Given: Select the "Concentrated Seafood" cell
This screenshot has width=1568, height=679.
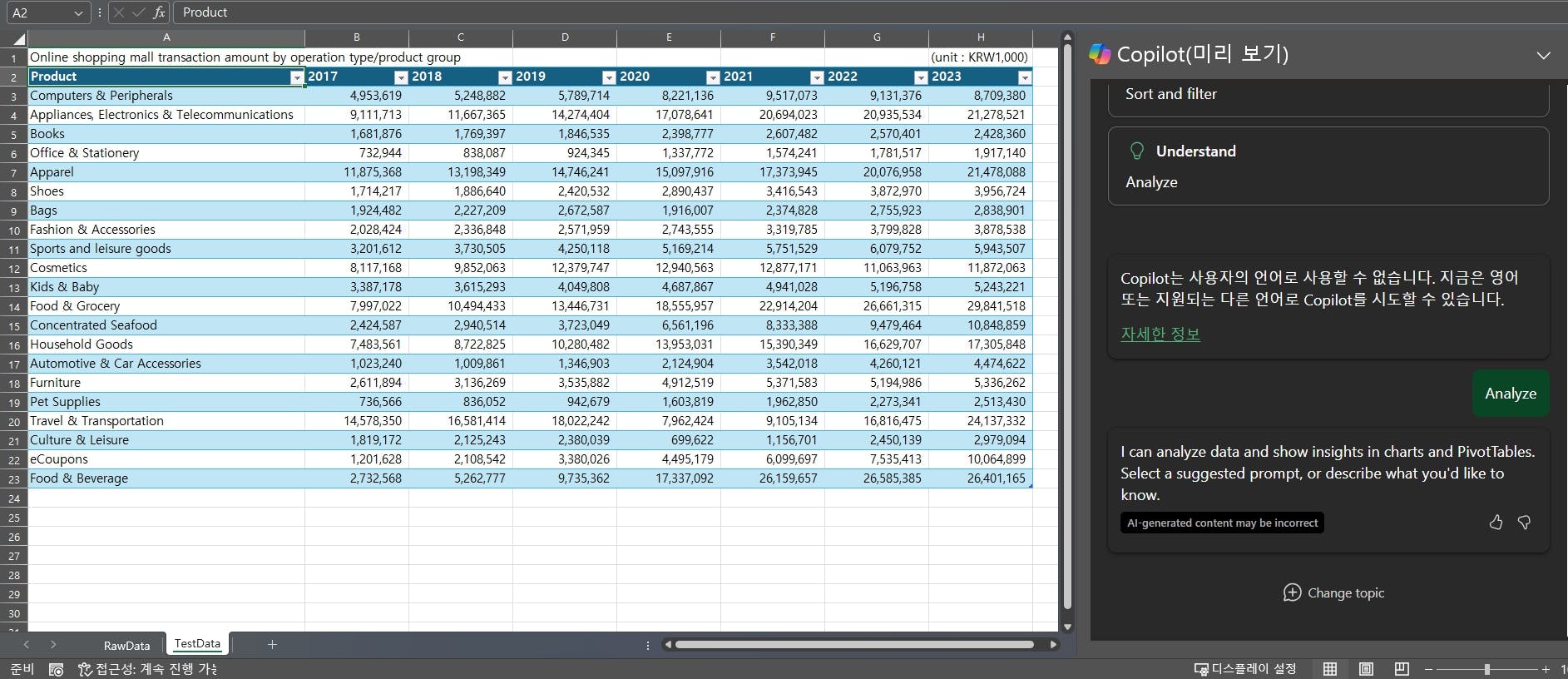Looking at the screenshot, I should click(166, 325).
